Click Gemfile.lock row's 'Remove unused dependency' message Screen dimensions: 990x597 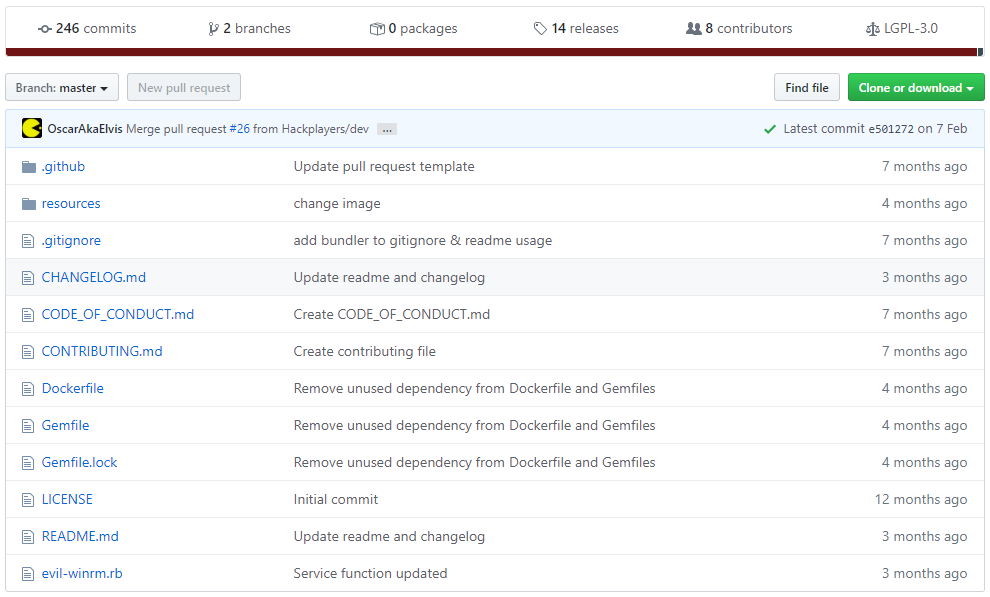(474, 463)
